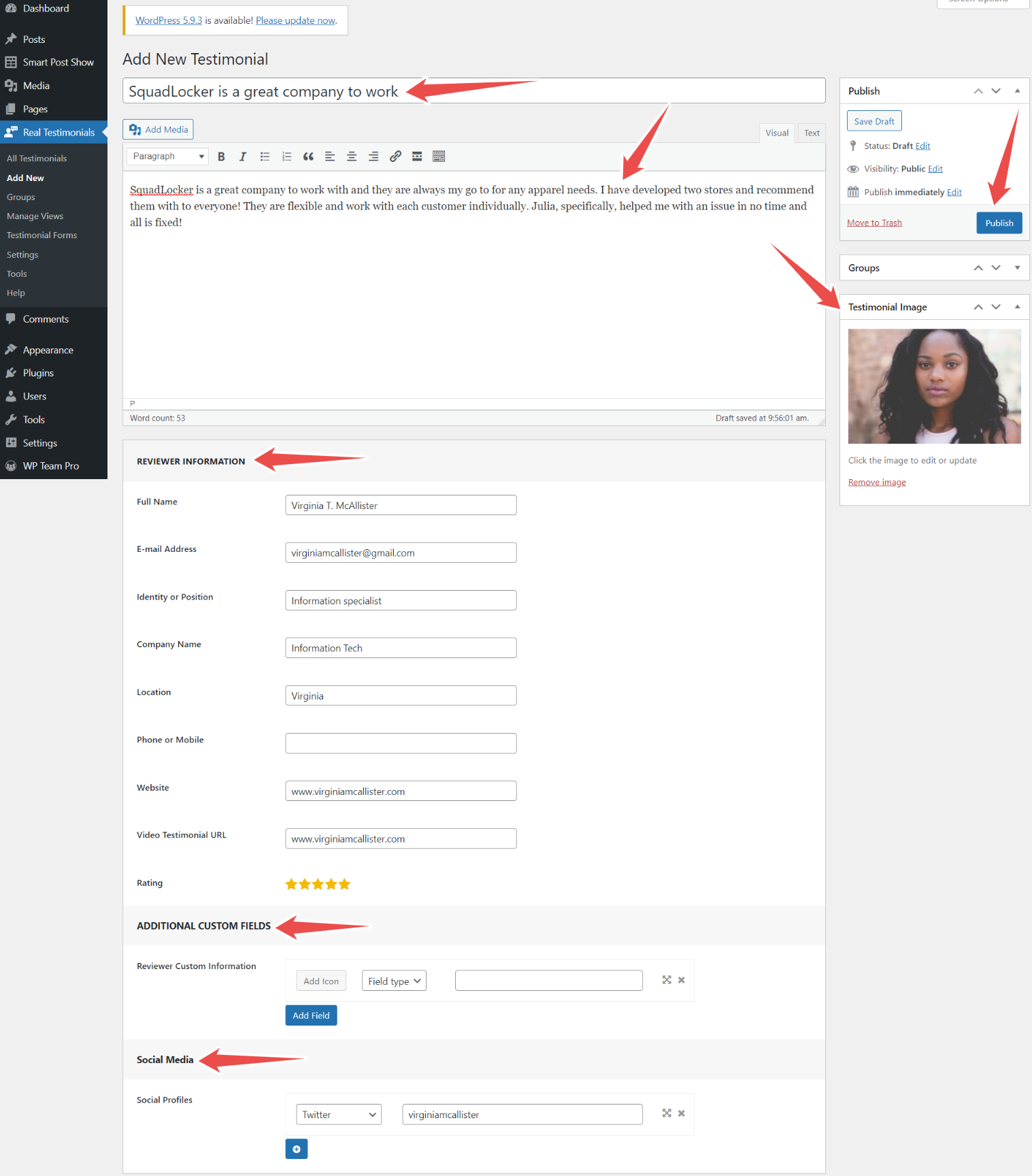Open the Field type dropdown
1032x1176 pixels.
pyautogui.click(x=394, y=981)
